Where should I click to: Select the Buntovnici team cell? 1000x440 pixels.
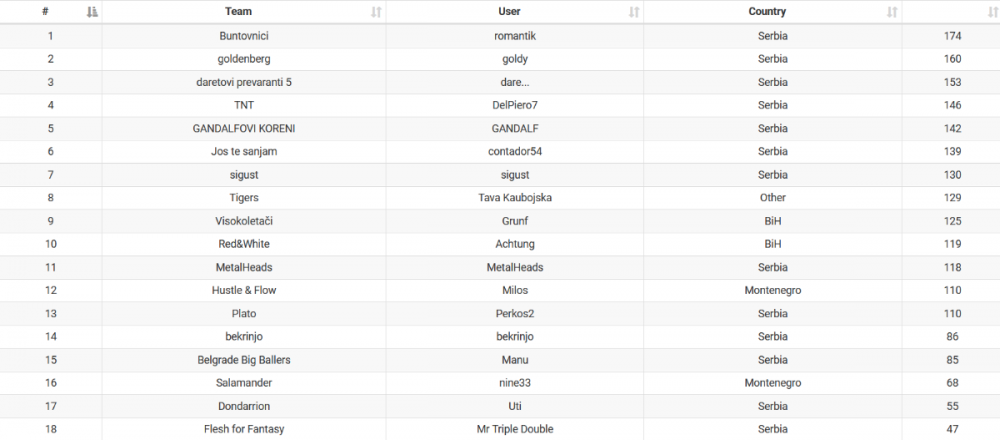[x=244, y=36]
